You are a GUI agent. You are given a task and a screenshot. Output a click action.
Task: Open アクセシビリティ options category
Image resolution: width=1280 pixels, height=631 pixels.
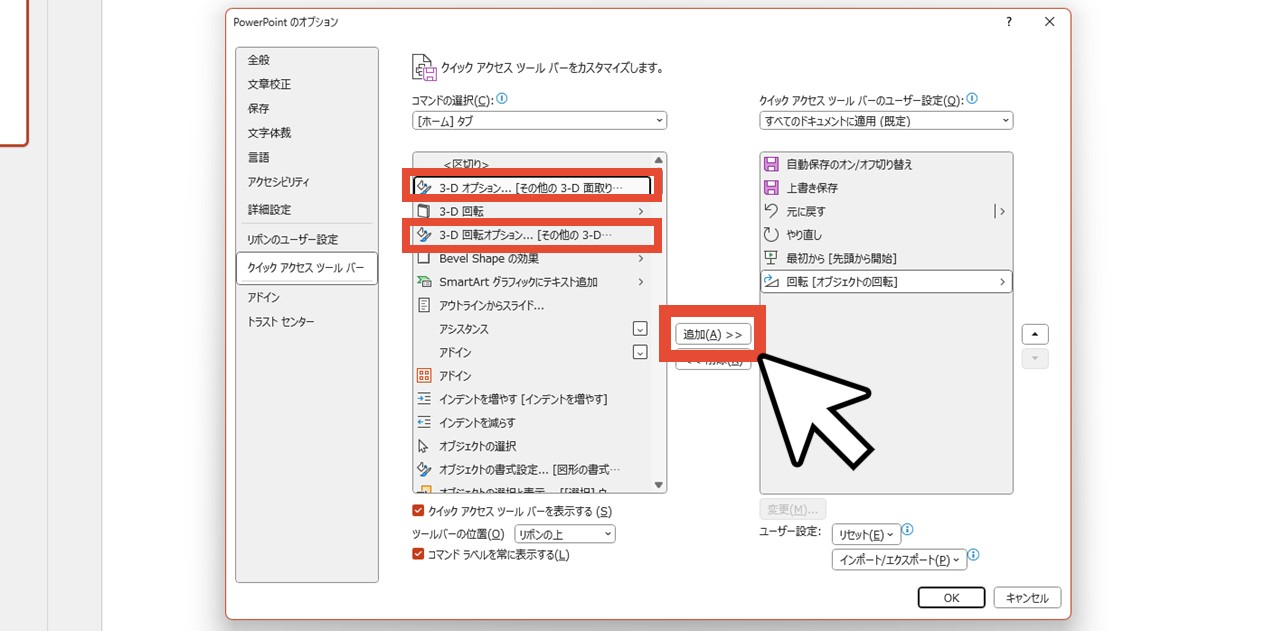click(307, 182)
